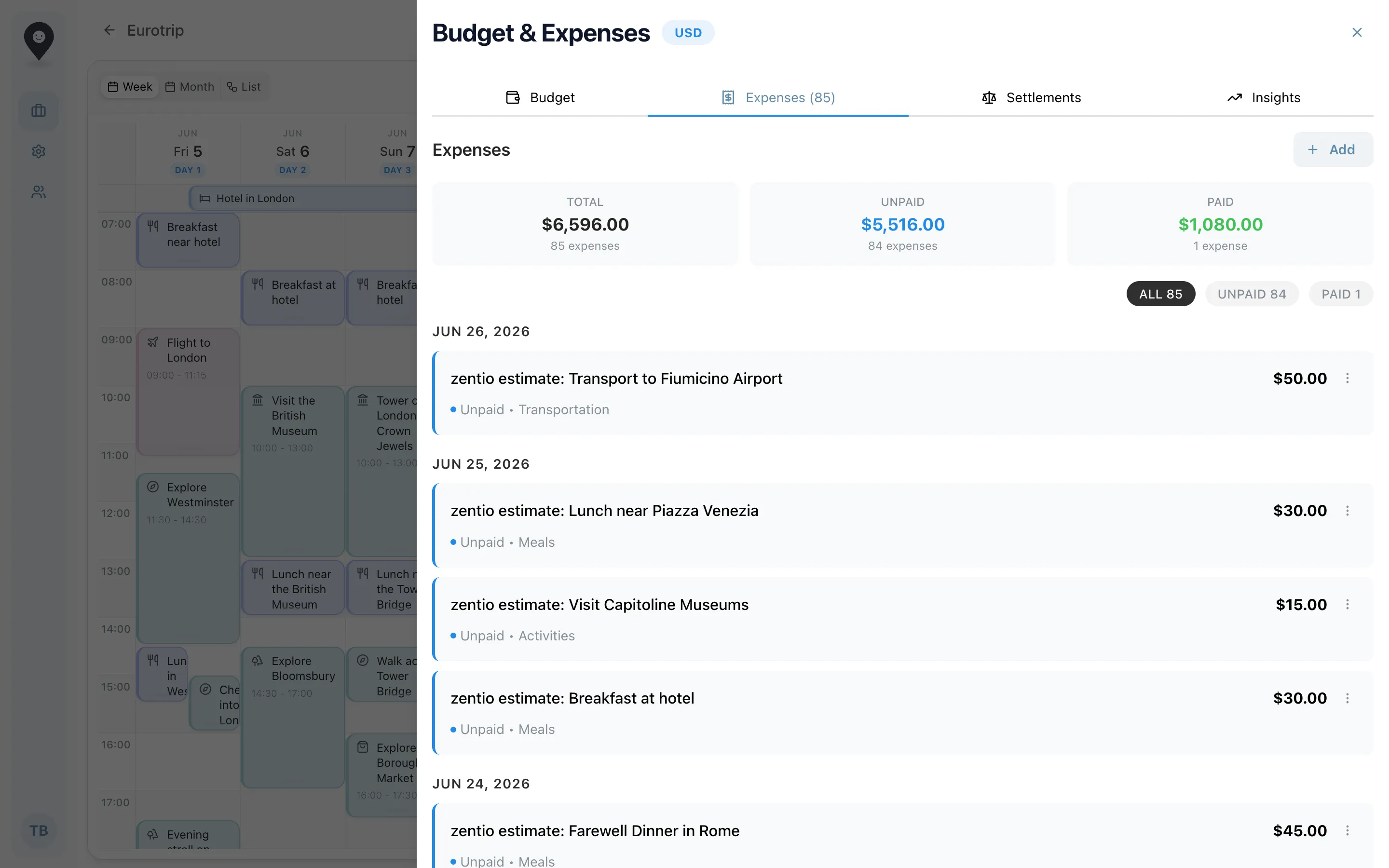Open the Settlements tab
Screen dimensions: 1389x868
(x=1032, y=97)
